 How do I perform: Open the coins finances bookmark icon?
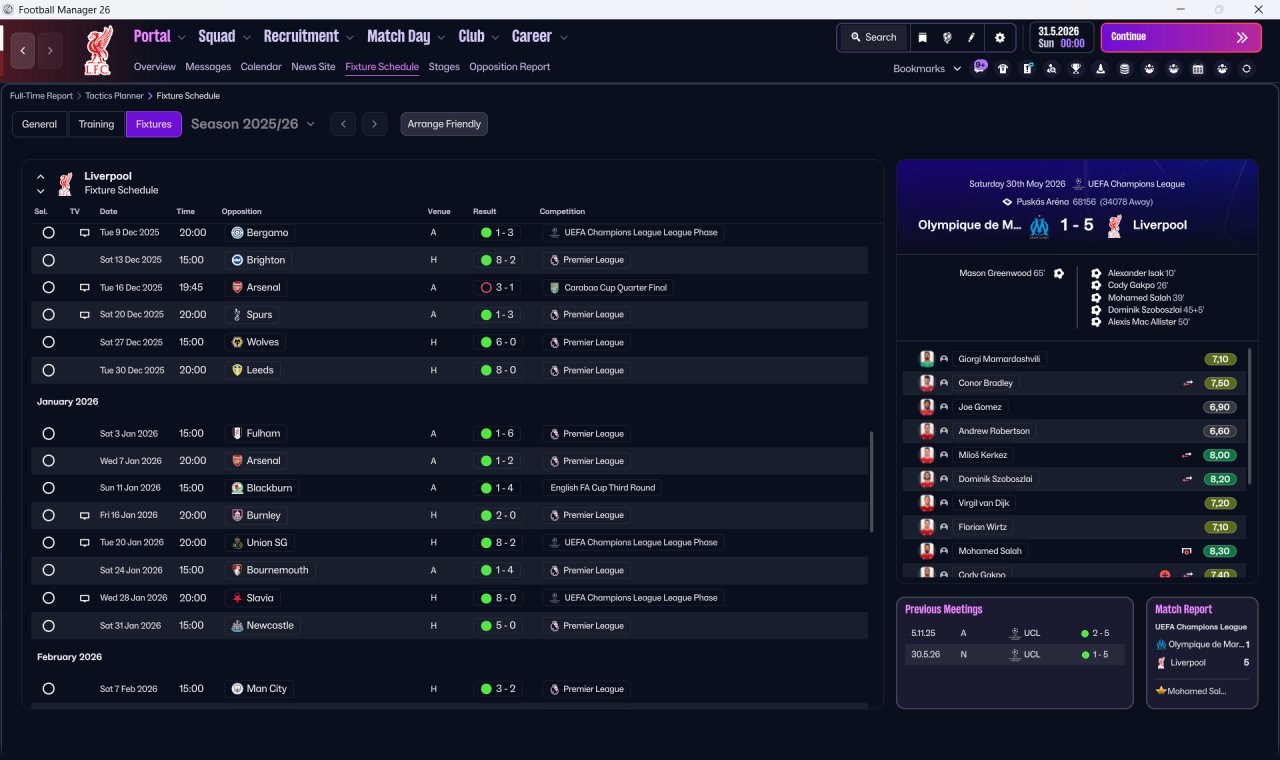(x=1124, y=69)
